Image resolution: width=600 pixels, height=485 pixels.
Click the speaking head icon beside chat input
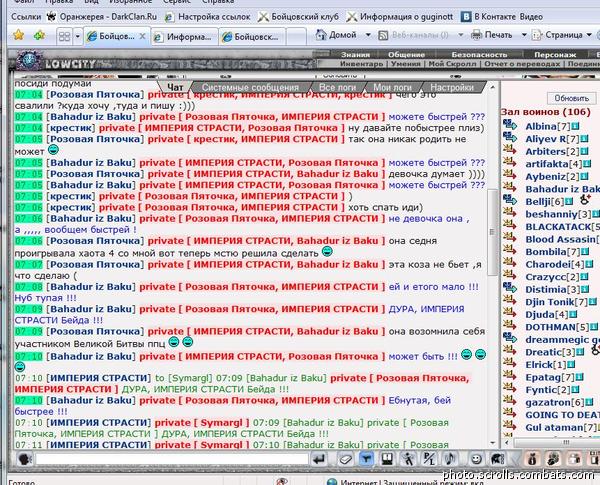24,459
